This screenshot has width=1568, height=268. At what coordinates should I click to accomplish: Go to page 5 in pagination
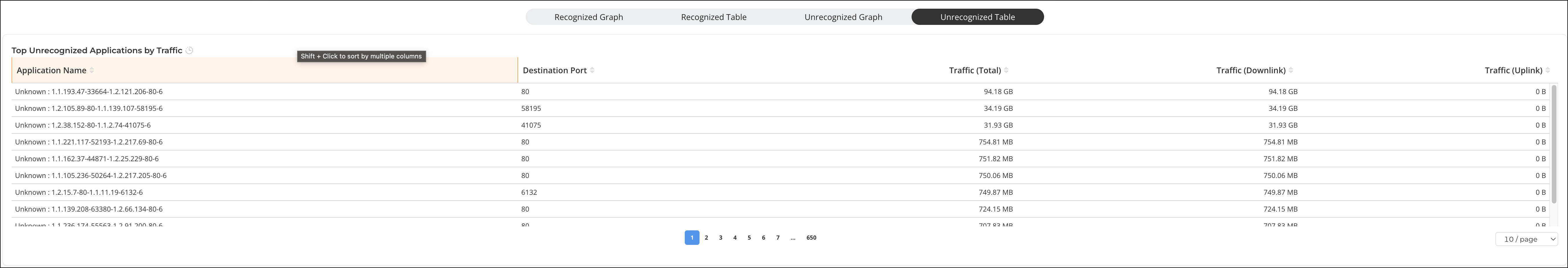pyautogui.click(x=749, y=238)
